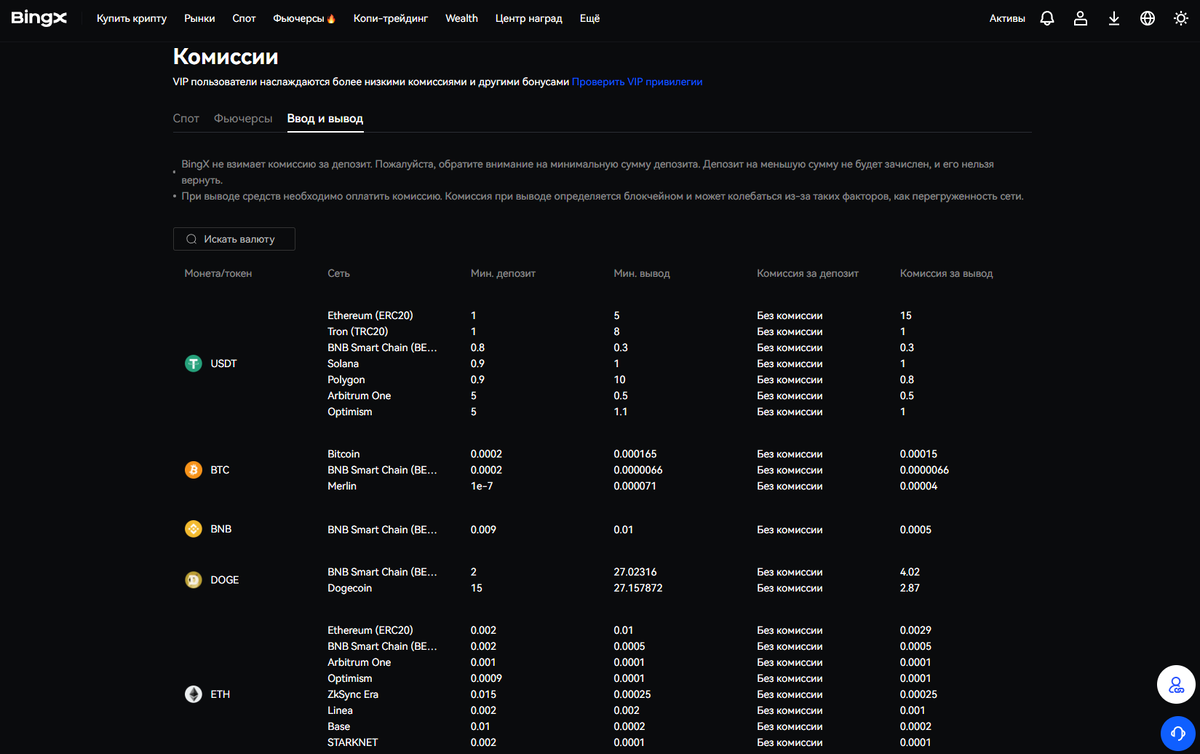Click the Комиссии page heading
1200x754 pixels.
(226, 56)
